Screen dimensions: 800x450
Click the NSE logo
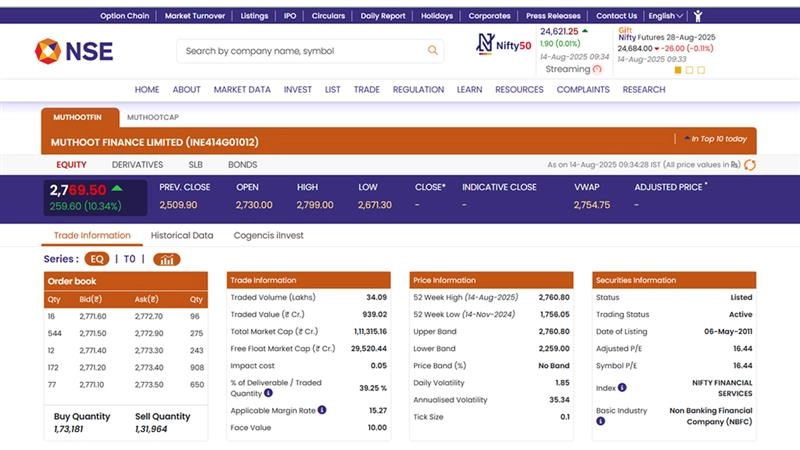coord(74,51)
